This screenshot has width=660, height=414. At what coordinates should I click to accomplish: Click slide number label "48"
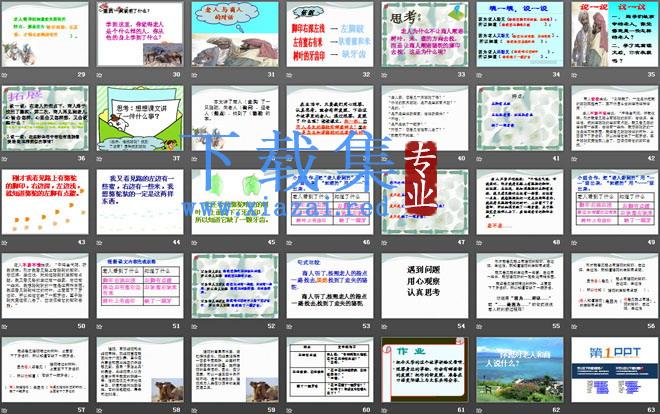tap(556, 242)
